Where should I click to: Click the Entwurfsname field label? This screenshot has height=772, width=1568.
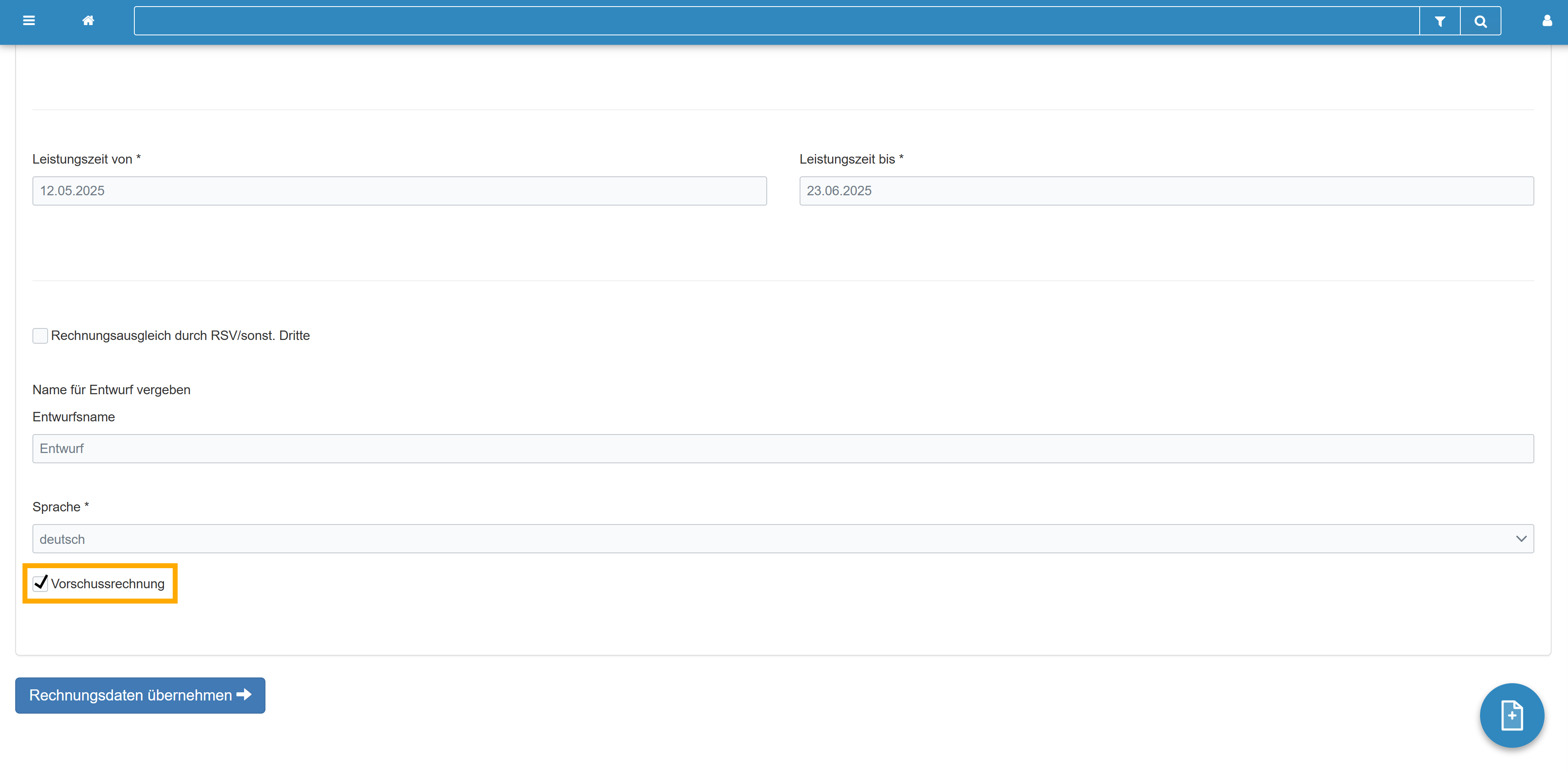74,417
